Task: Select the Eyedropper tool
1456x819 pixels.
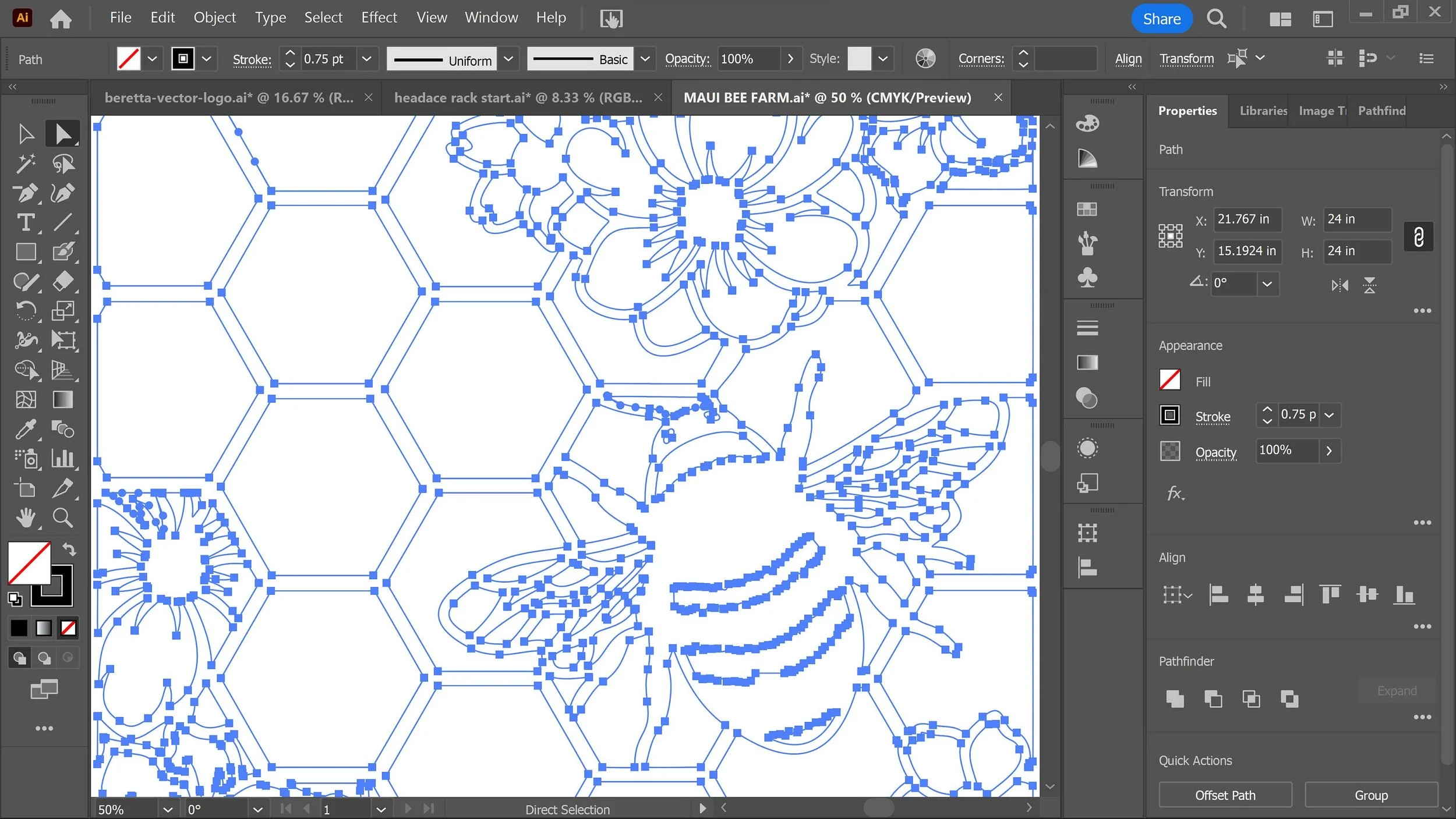Action: point(26,430)
